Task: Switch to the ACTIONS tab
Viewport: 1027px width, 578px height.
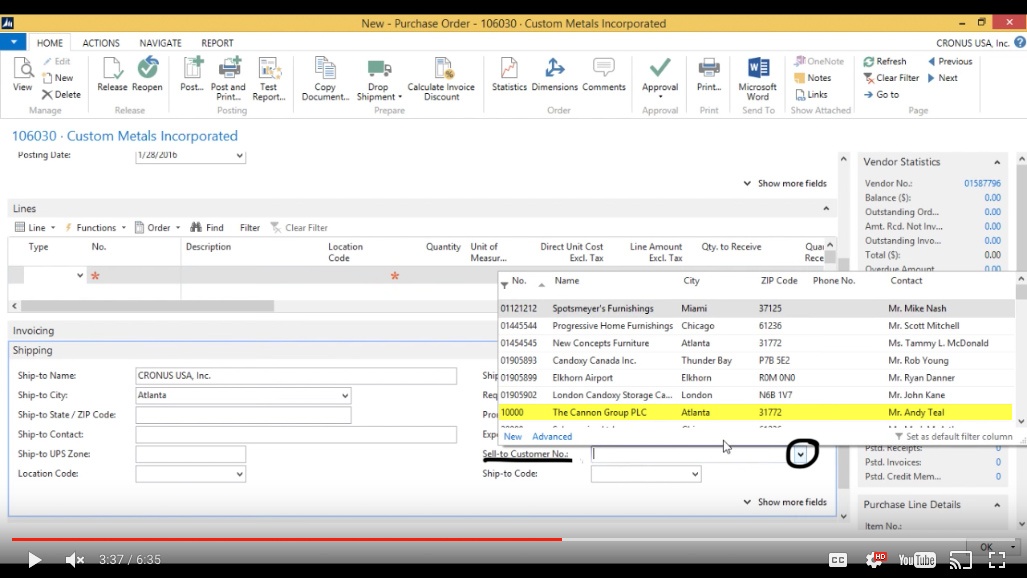Action: click(x=101, y=43)
